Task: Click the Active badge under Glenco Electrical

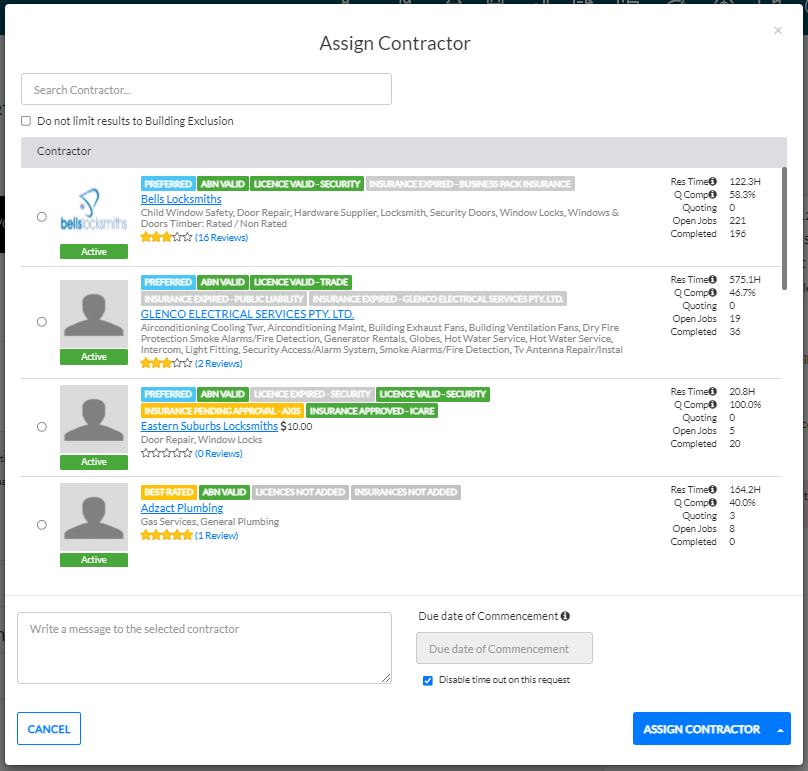Action: click(x=94, y=357)
